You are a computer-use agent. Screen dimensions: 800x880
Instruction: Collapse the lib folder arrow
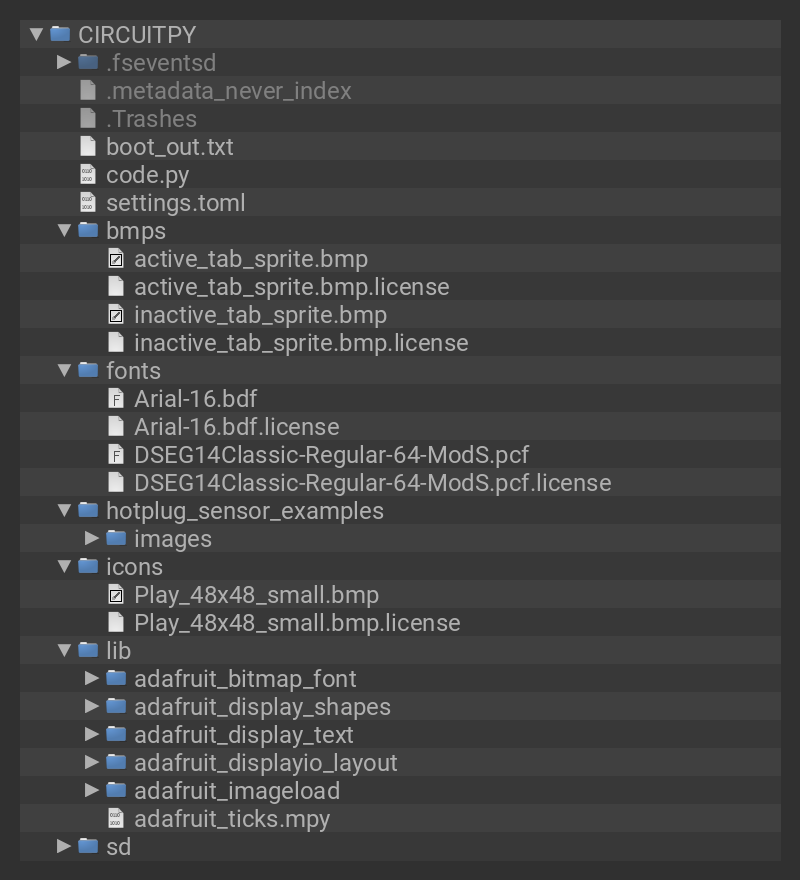[65, 651]
